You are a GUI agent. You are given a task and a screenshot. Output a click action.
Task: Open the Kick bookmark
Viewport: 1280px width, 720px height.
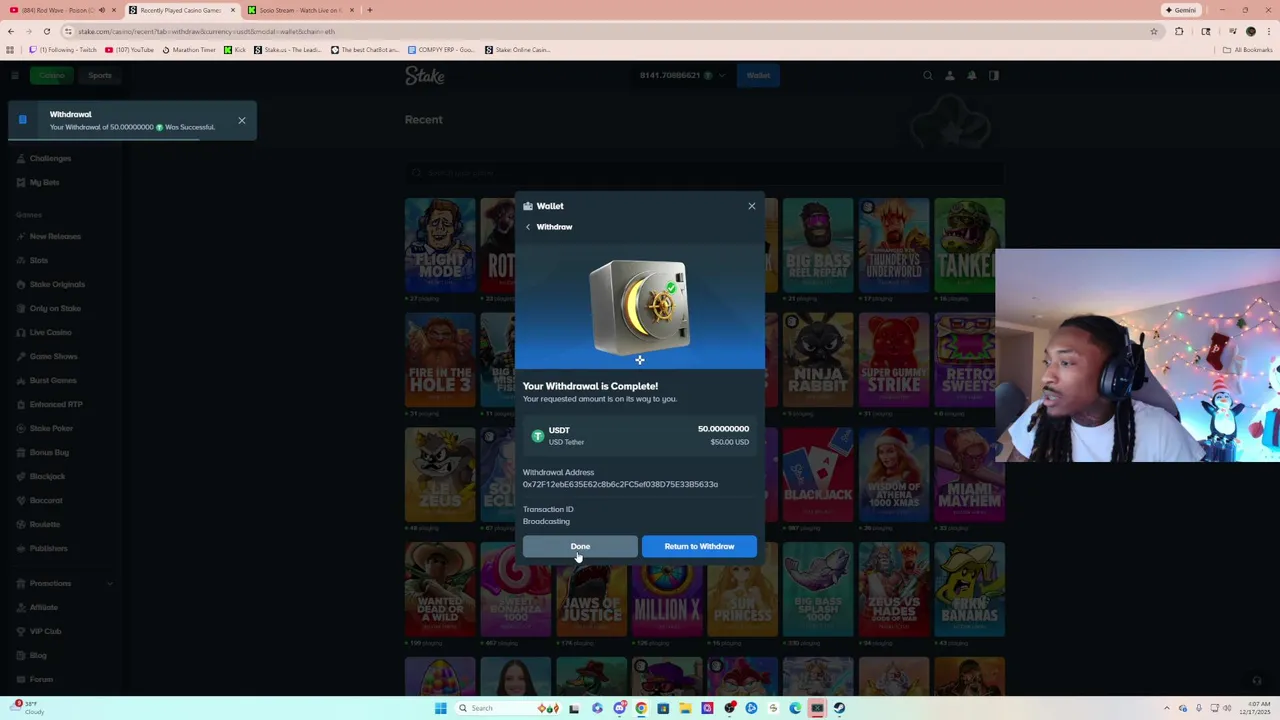click(235, 49)
